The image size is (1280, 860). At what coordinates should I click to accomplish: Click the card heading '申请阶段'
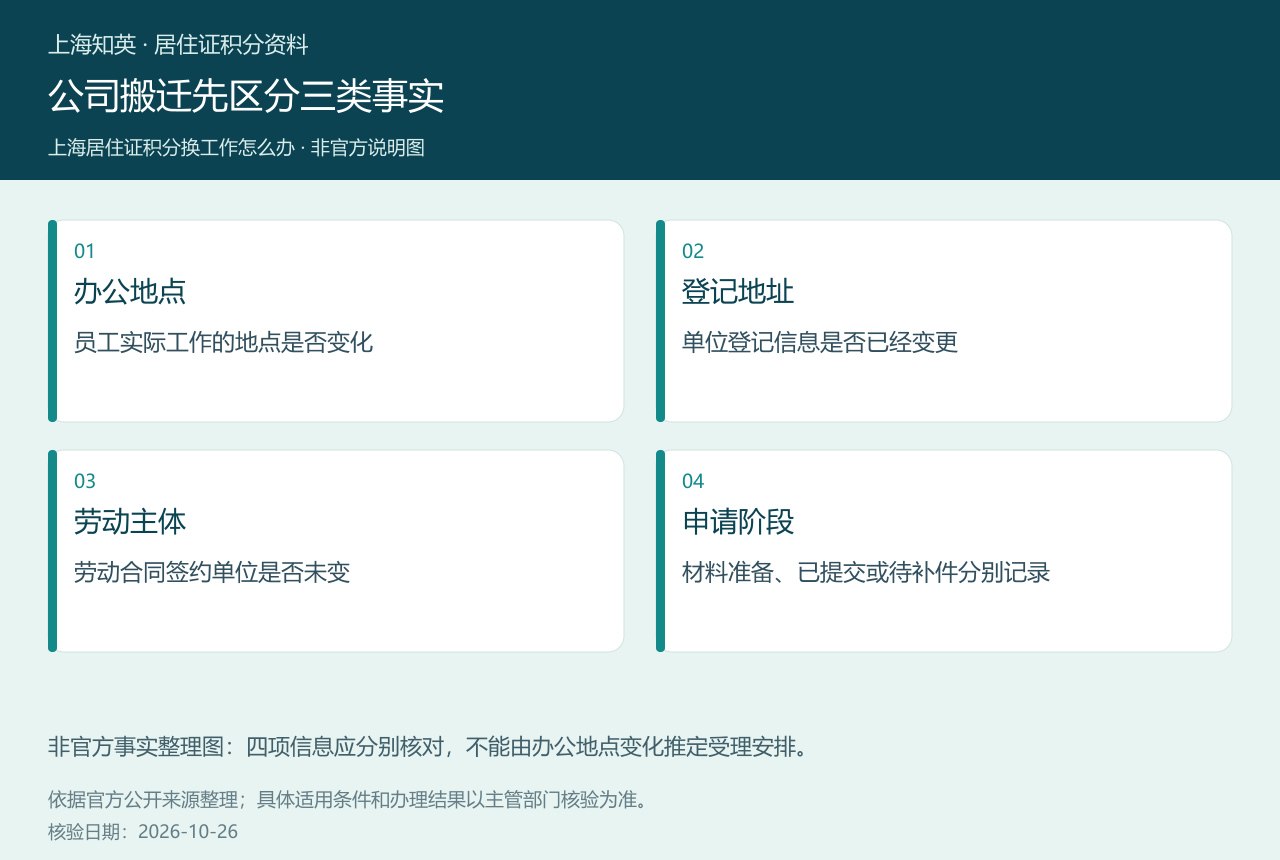(x=738, y=522)
